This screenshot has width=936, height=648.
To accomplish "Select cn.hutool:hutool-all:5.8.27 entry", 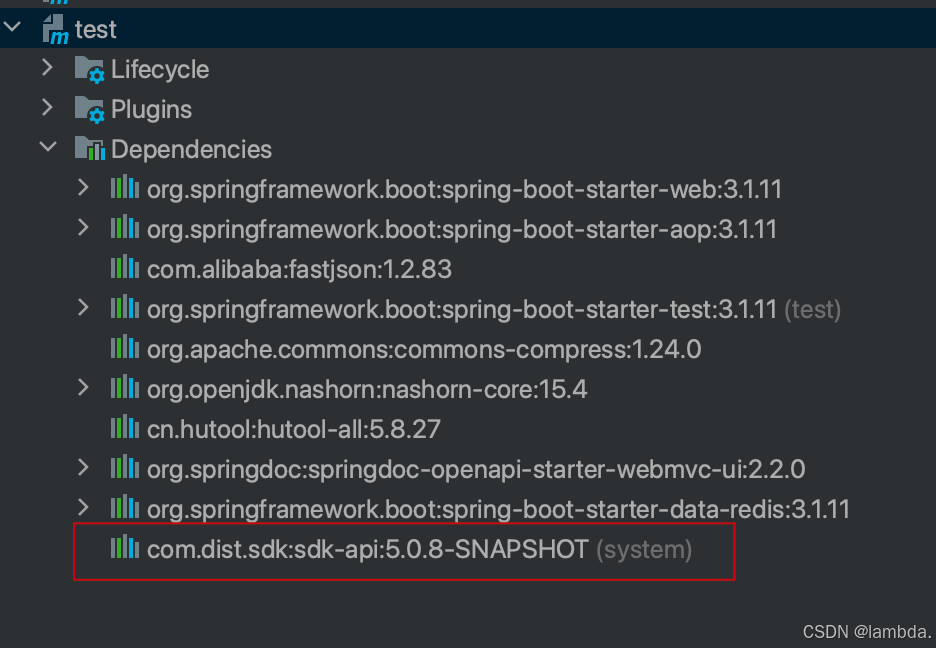I will pyautogui.click(x=294, y=430).
